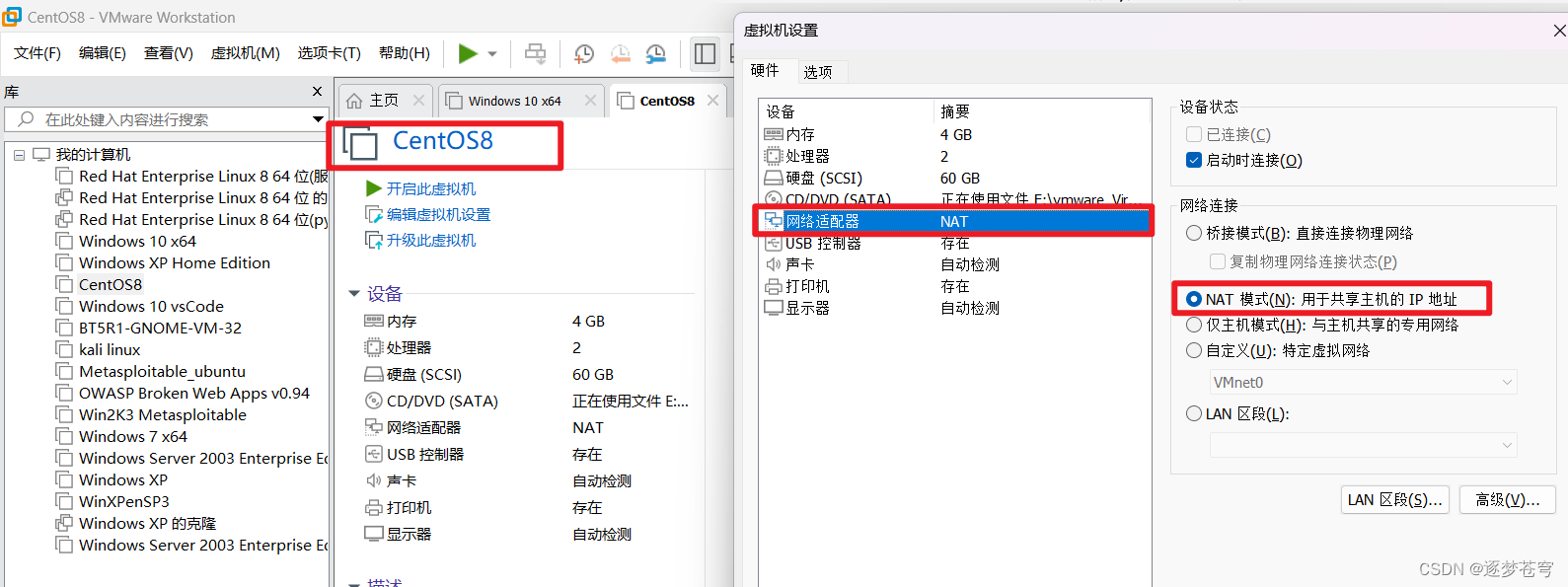The width and height of the screenshot is (1568, 587).
Task: Open 查看(V) menu
Action: 169,53
